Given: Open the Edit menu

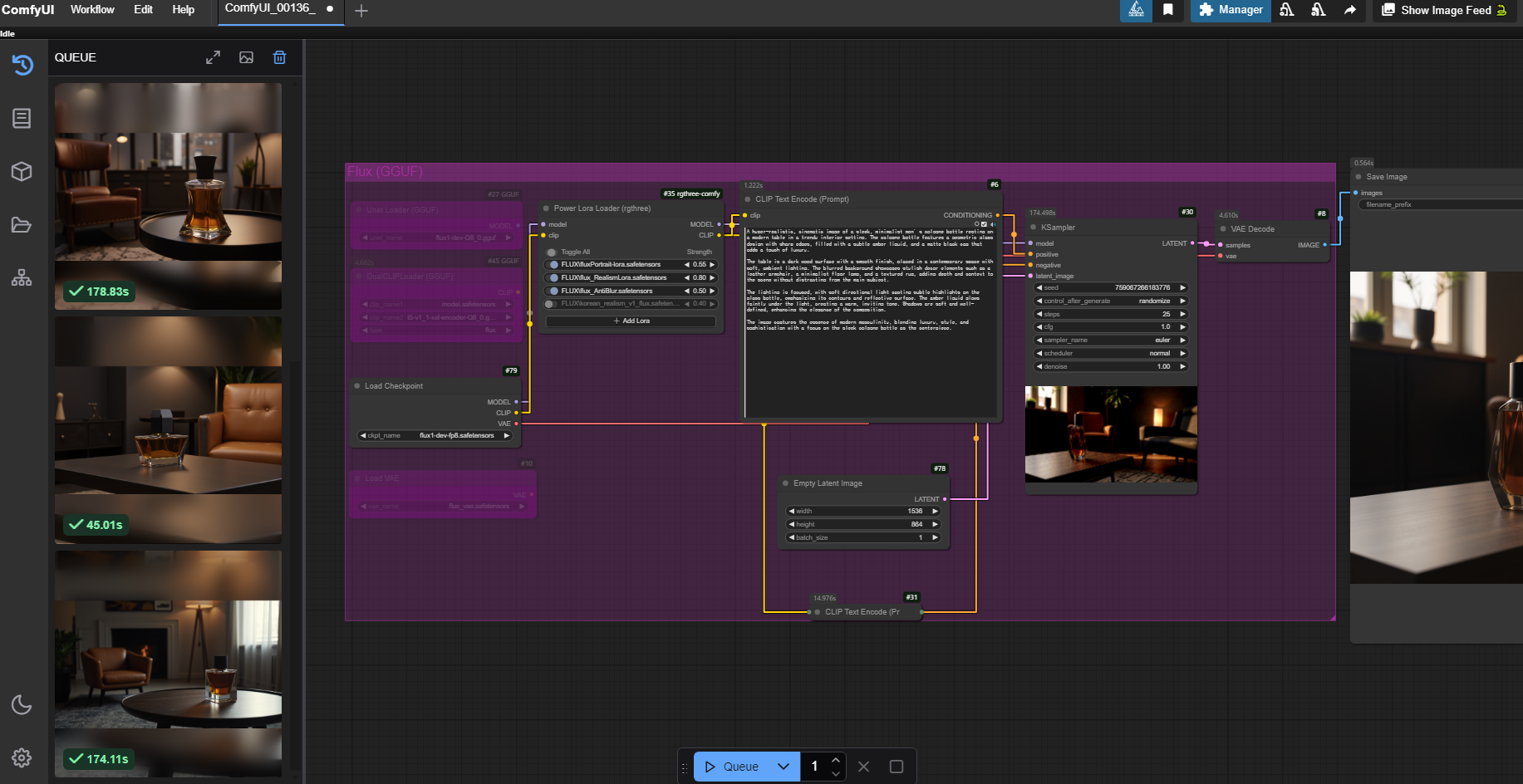Looking at the screenshot, I should [x=143, y=10].
